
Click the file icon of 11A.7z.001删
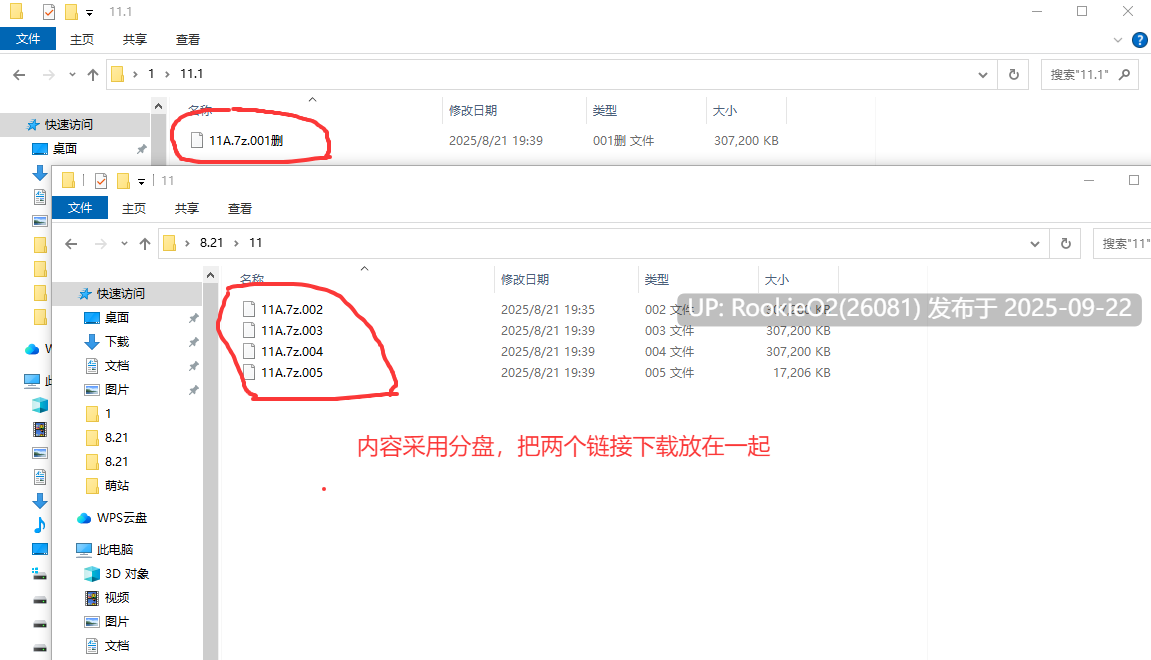(197, 140)
